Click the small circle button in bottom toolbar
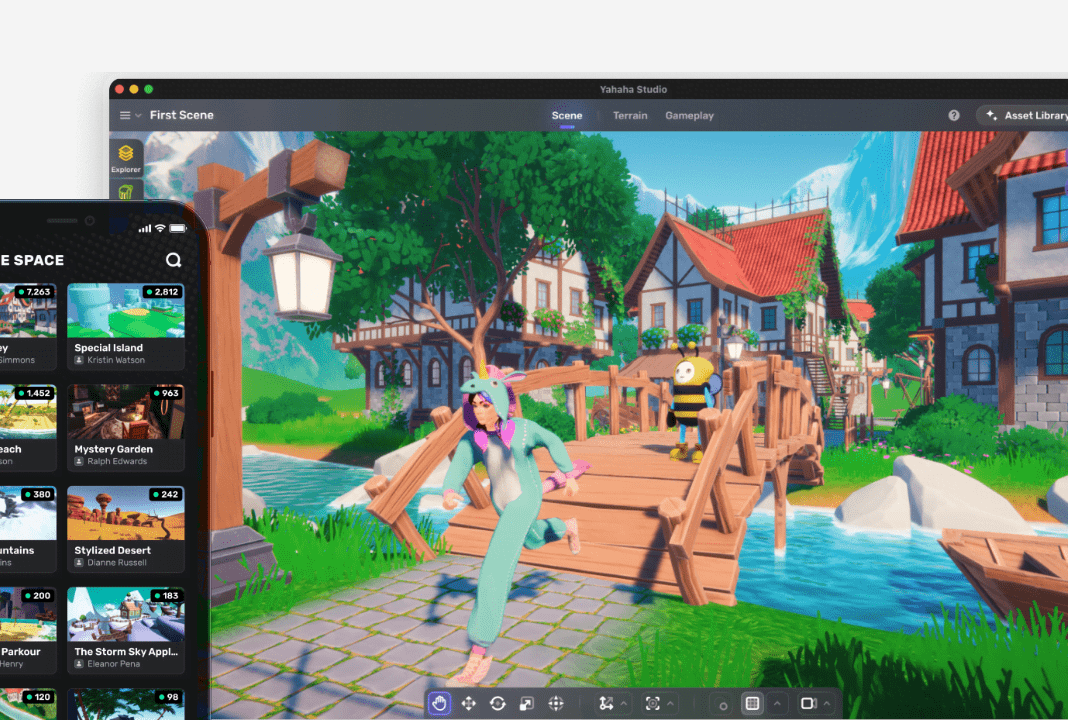 tap(723, 706)
